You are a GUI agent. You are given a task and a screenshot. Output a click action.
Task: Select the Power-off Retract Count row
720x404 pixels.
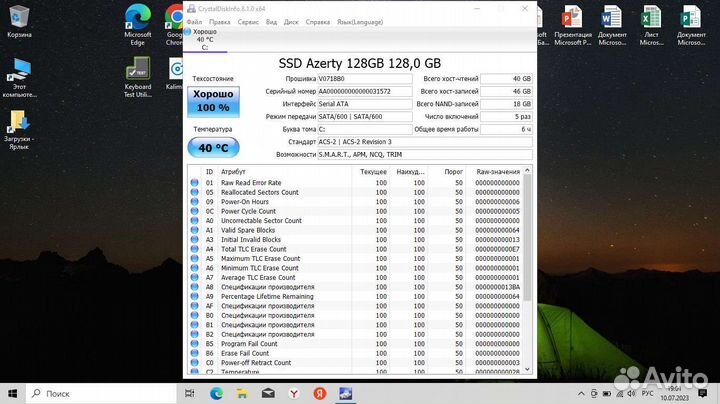(x=355, y=363)
